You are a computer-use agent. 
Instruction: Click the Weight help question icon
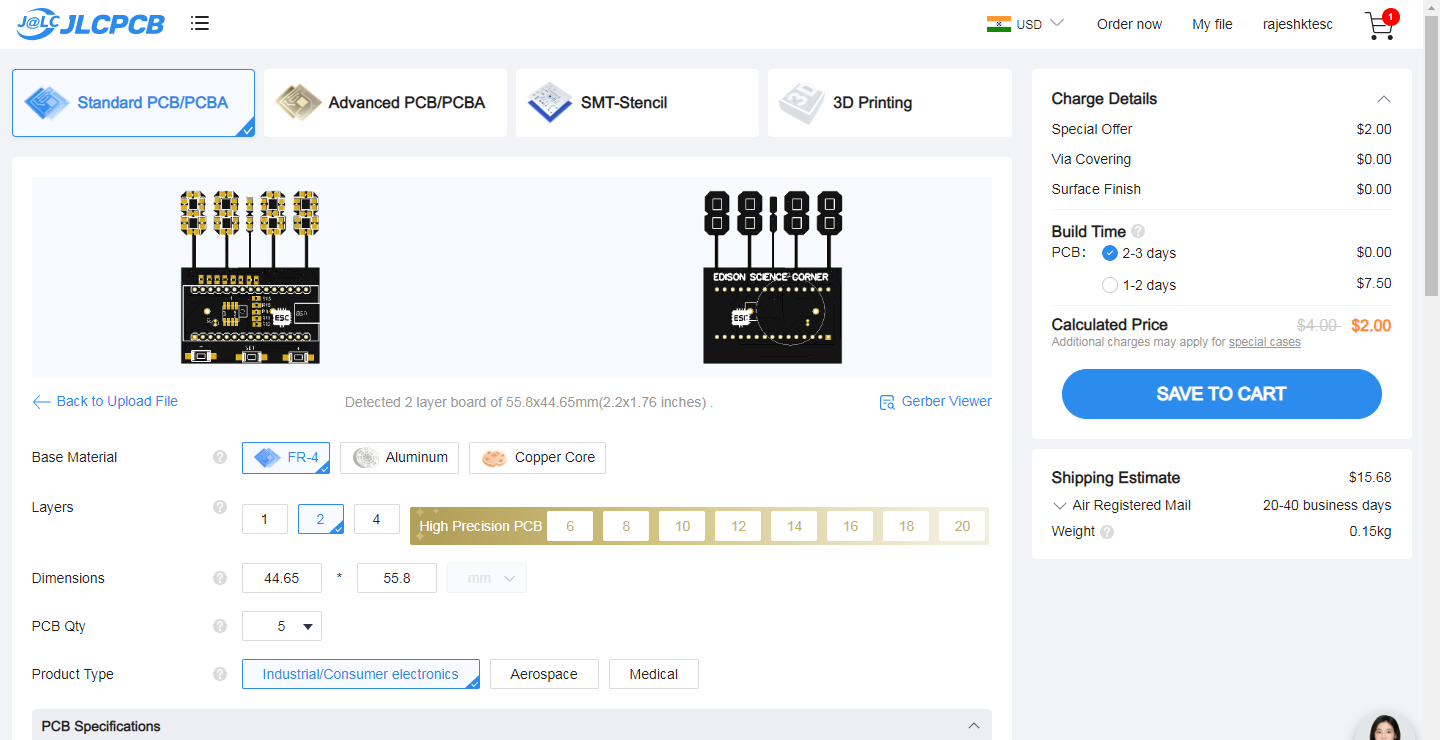tap(1107, 532)
